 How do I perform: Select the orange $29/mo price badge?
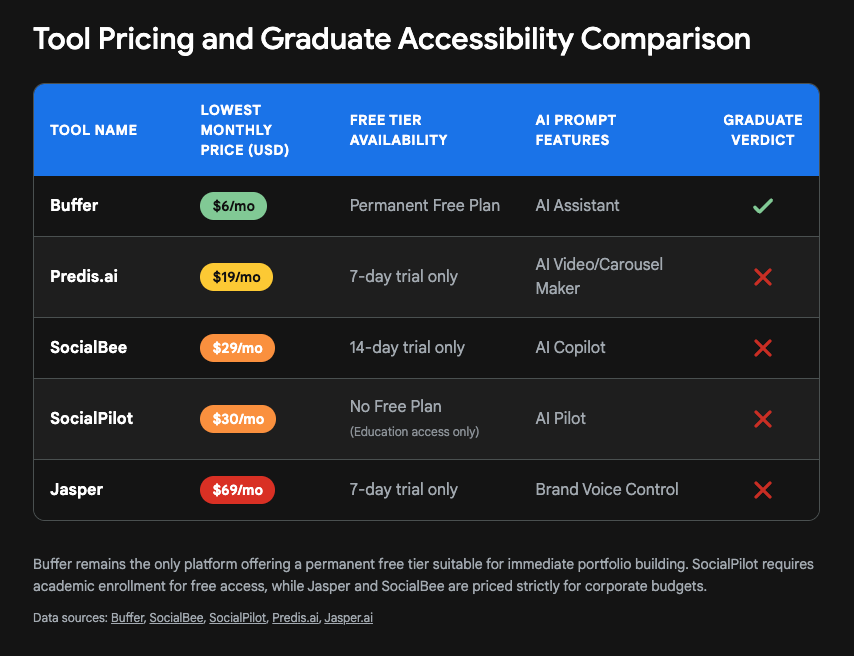tap(237, 348)
